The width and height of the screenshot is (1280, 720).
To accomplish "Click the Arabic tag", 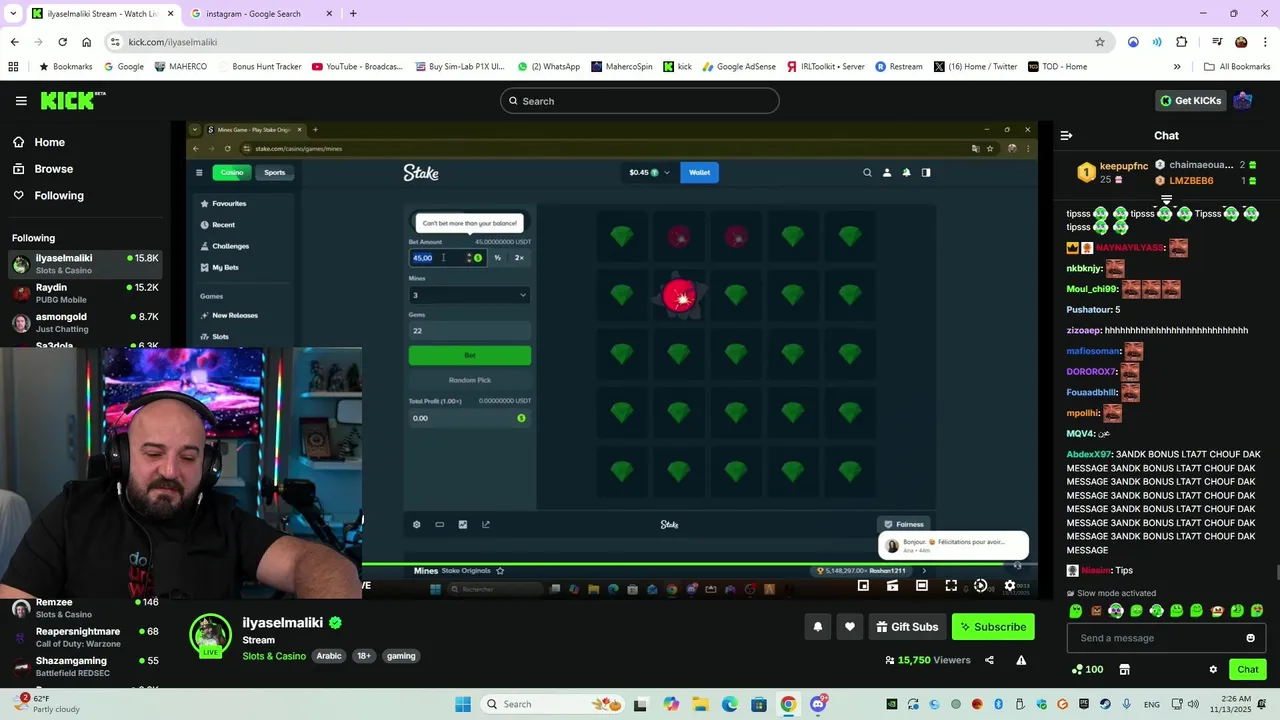I will point(329,656).
